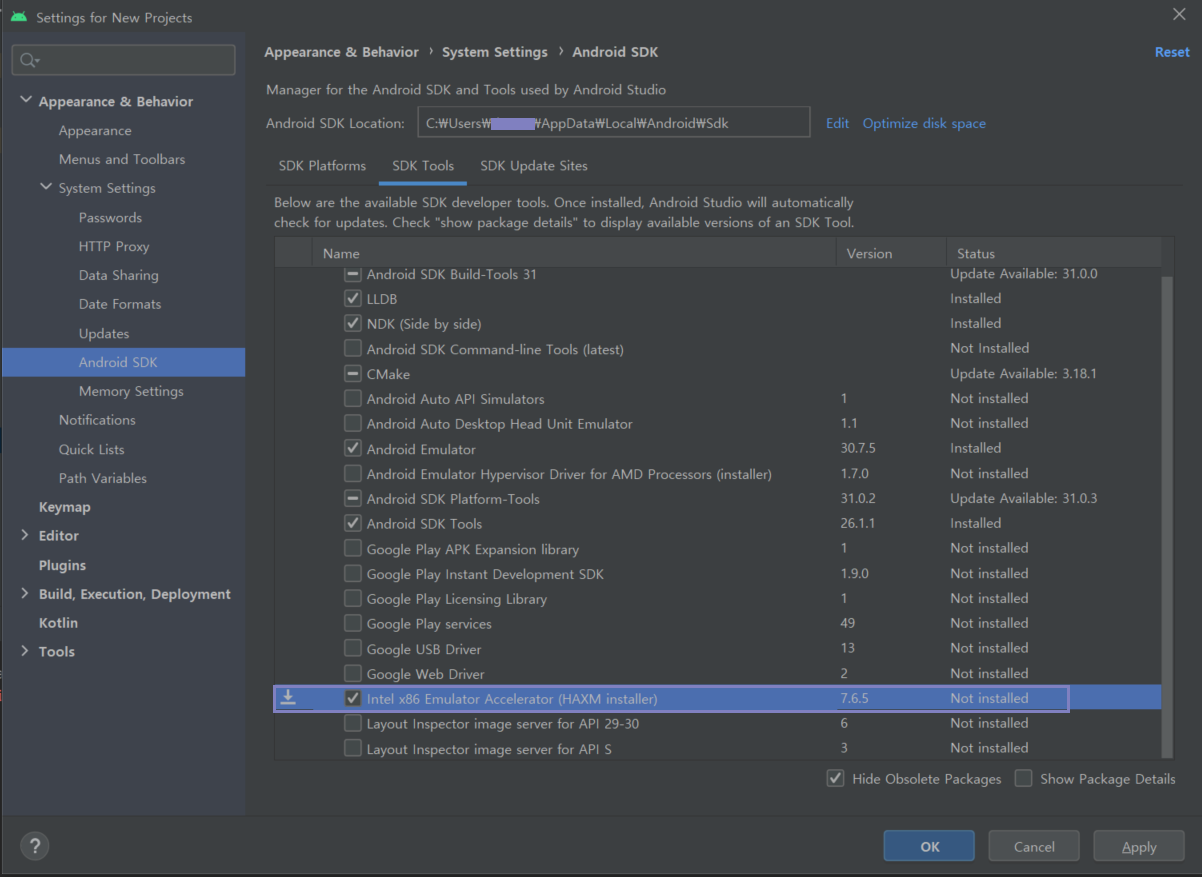Screen dimensions: 1202x877
Task: Expand the Tools settings node
Action: click(25, 651)
